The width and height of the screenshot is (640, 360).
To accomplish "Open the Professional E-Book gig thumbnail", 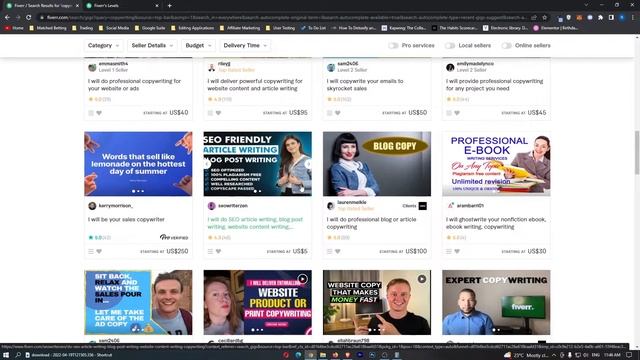I will [496, 164].
